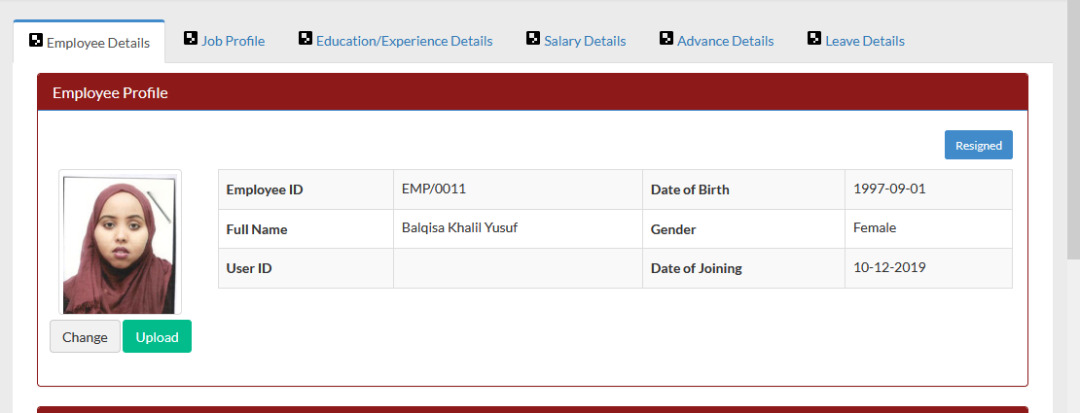The width and height of the screenshot is (1080, 413).
Task: Click the Advance Details tab icon
Action: click(666, 39)
